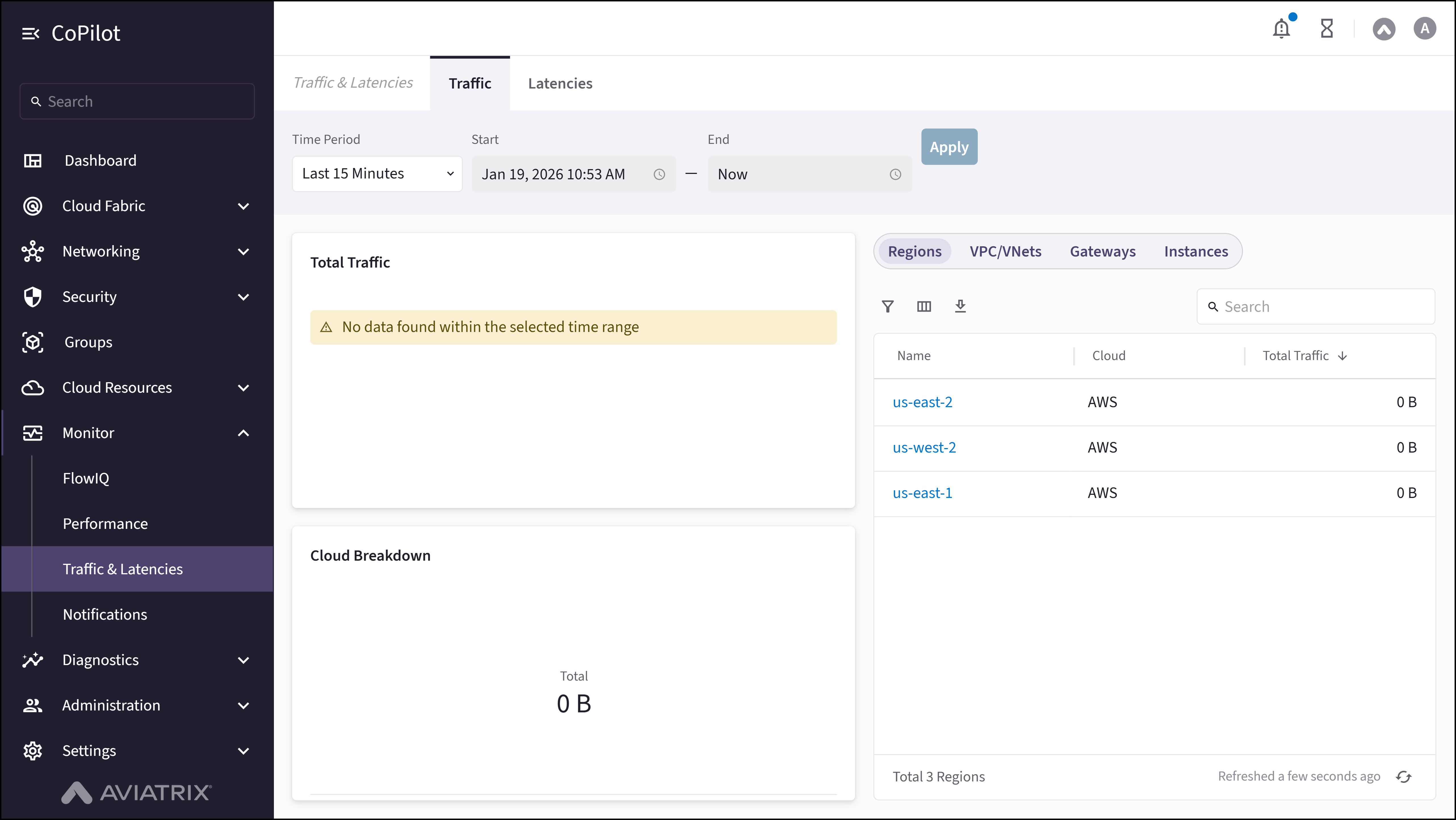Collapse the sidebar menu icon

click(31, 33)
